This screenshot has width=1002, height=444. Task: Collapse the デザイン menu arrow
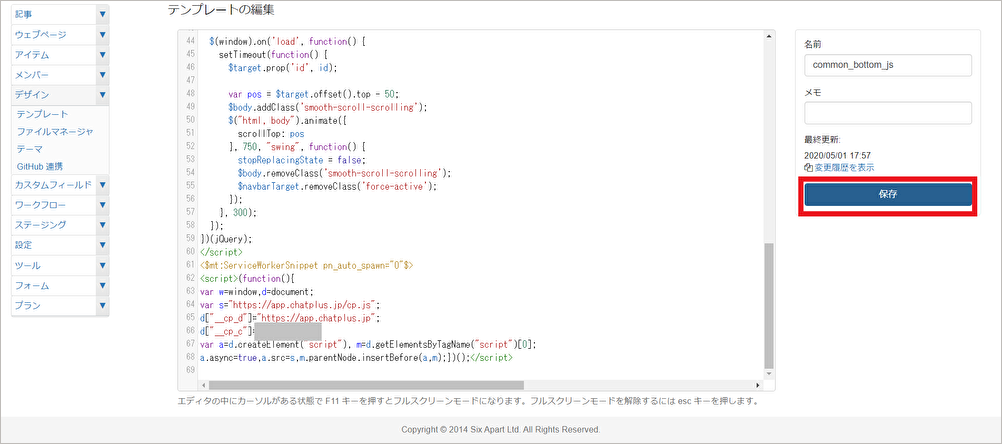[102, 95]
